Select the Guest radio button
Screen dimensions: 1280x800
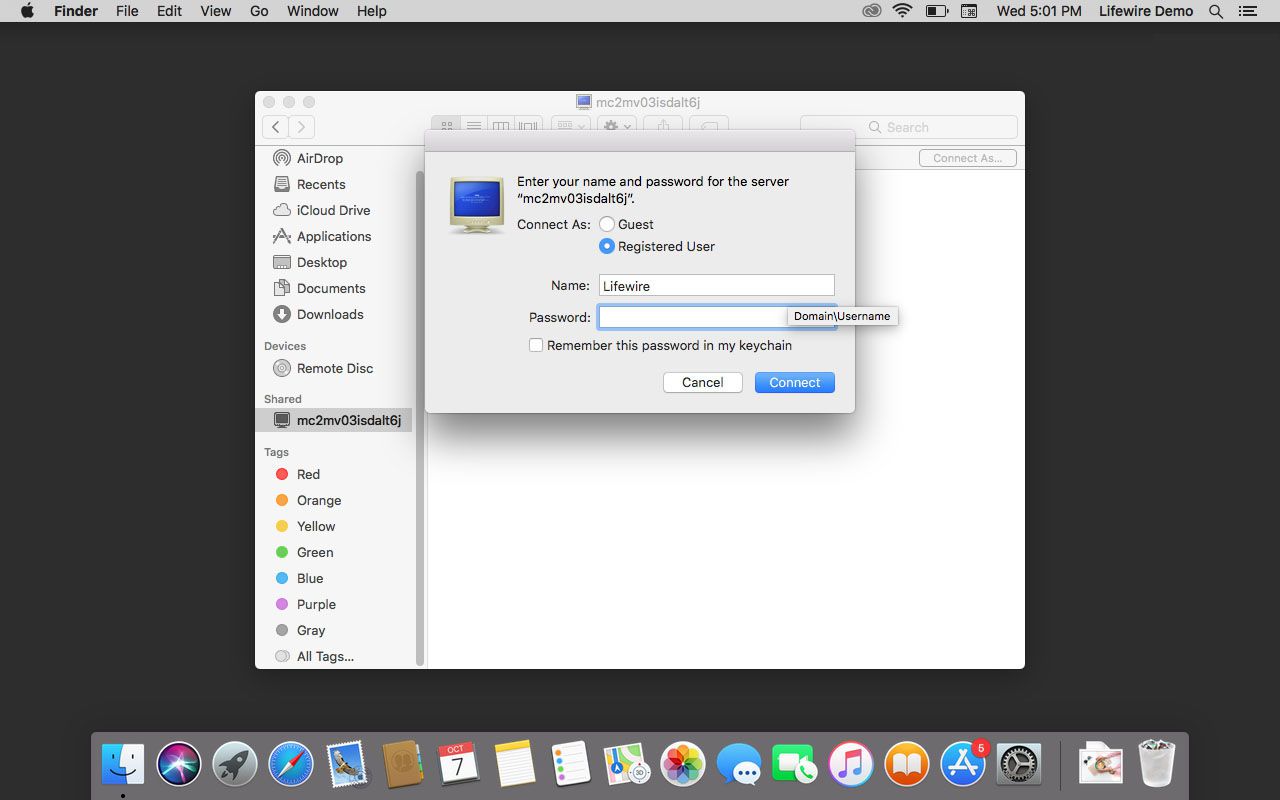(607, 224)
